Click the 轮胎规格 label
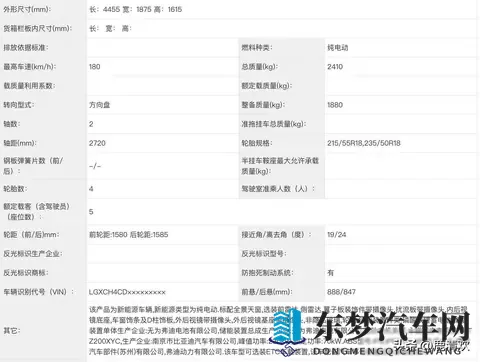Screen dimensions: 480x362 (257, 143)
